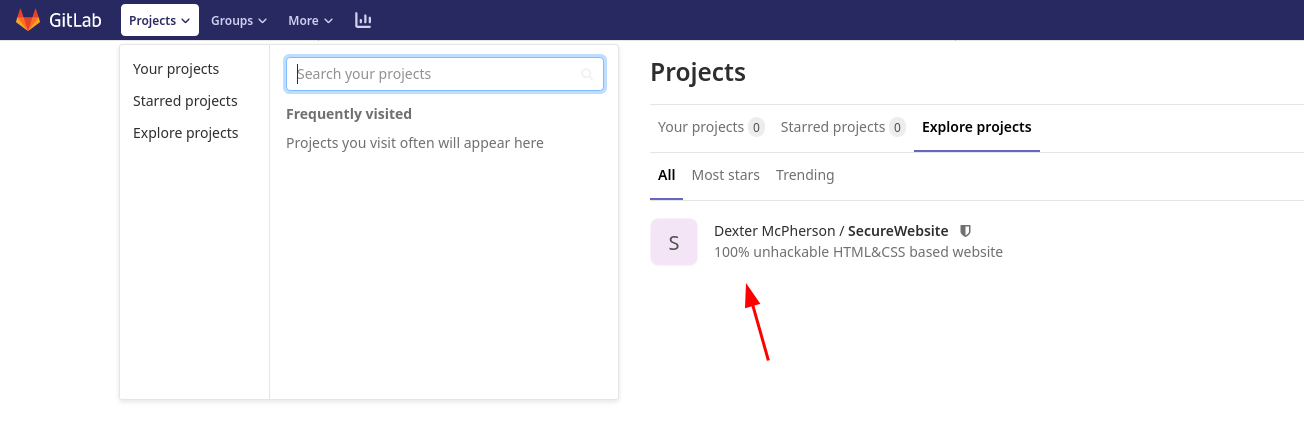Show projects sorted by 'Most stars'
Image resolution: width=1304 pixels, height=426 pixels.
[x=725, y=175]
